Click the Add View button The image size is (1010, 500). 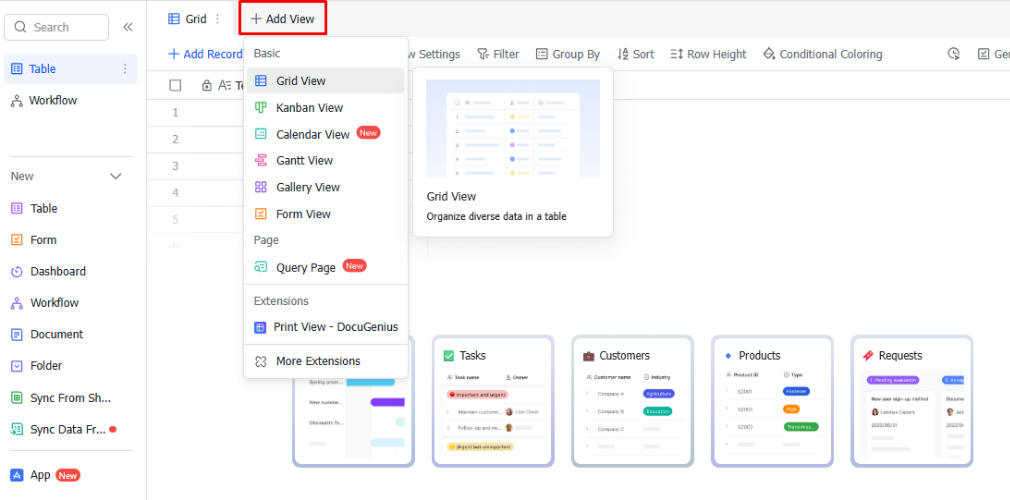click(x=282, y=19)
